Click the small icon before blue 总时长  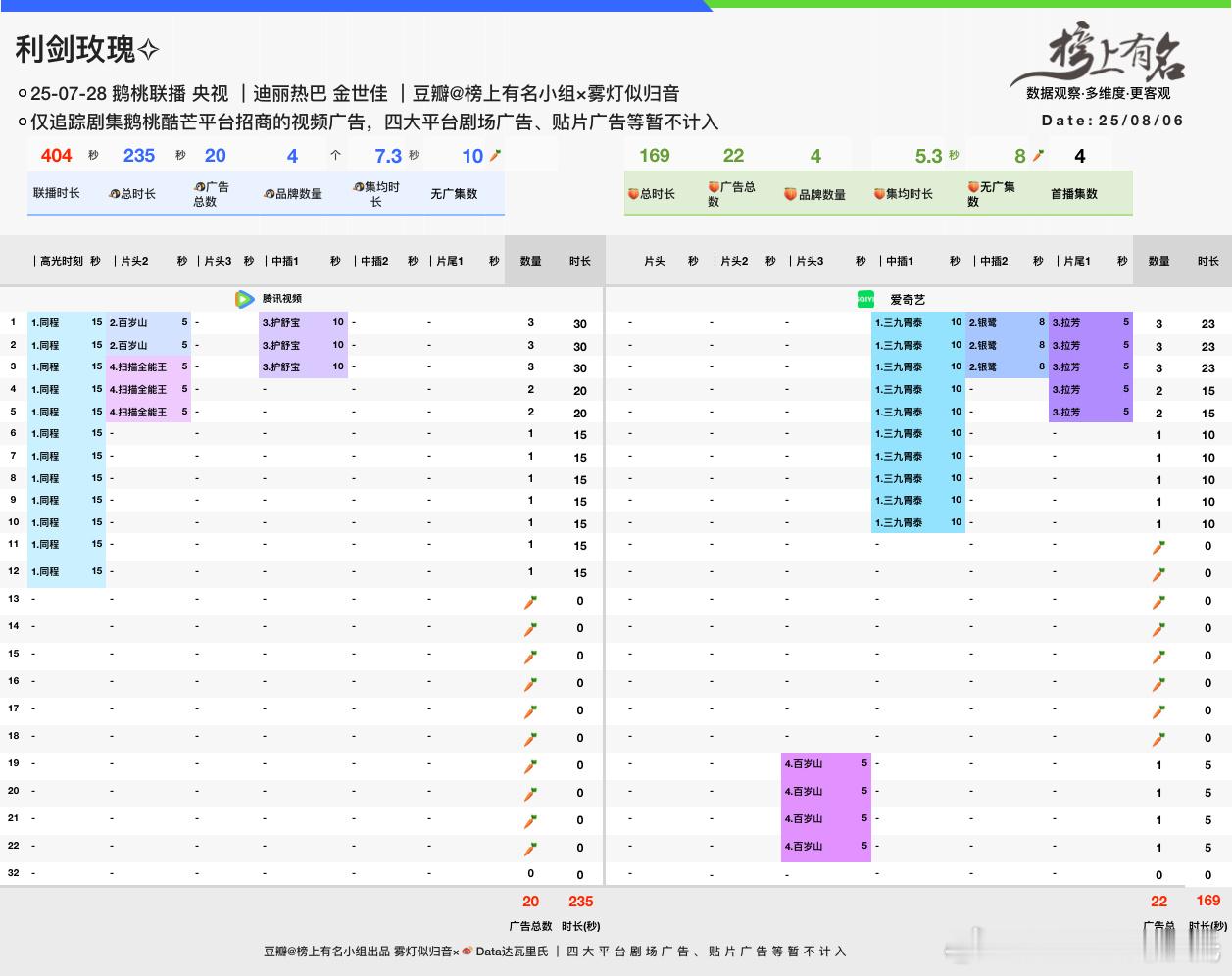(x=115, y=194)
